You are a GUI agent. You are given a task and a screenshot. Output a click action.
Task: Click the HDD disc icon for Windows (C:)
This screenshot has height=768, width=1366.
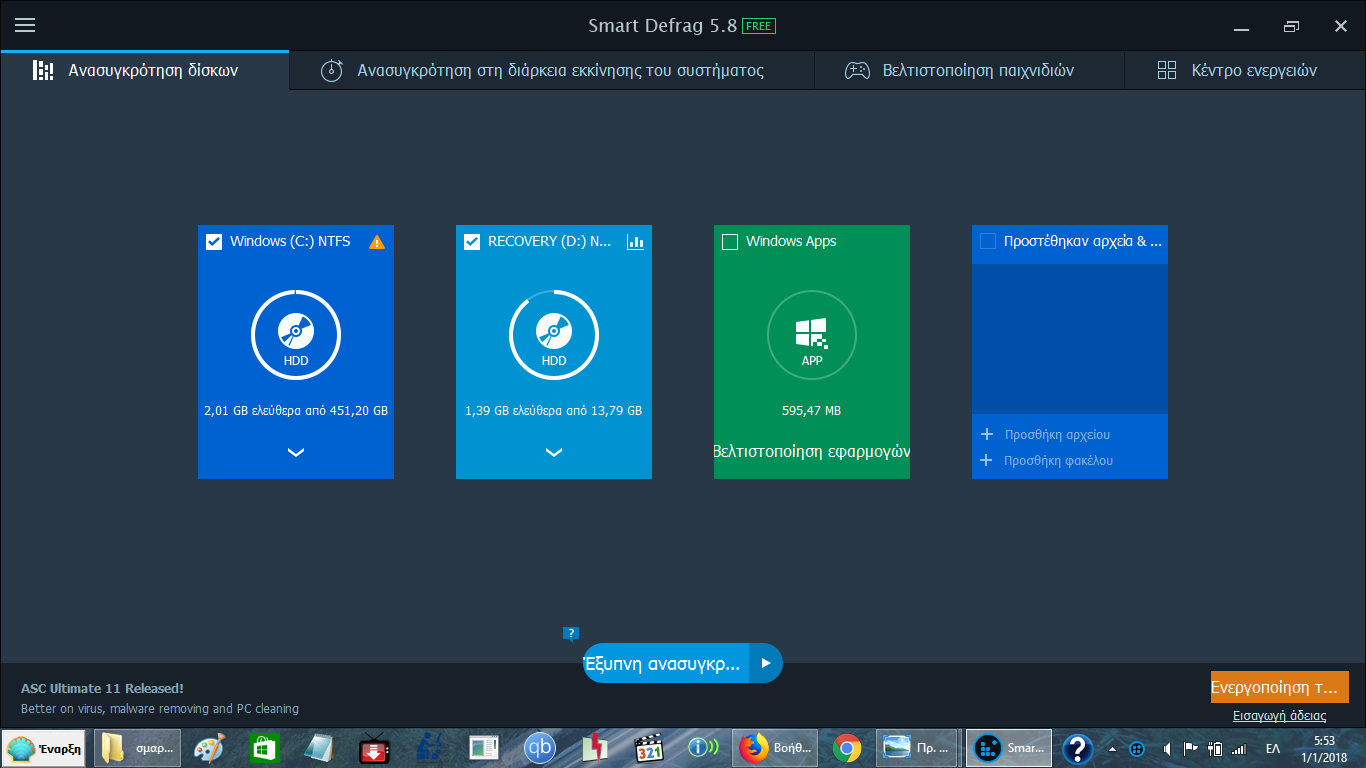click(296, 334)
